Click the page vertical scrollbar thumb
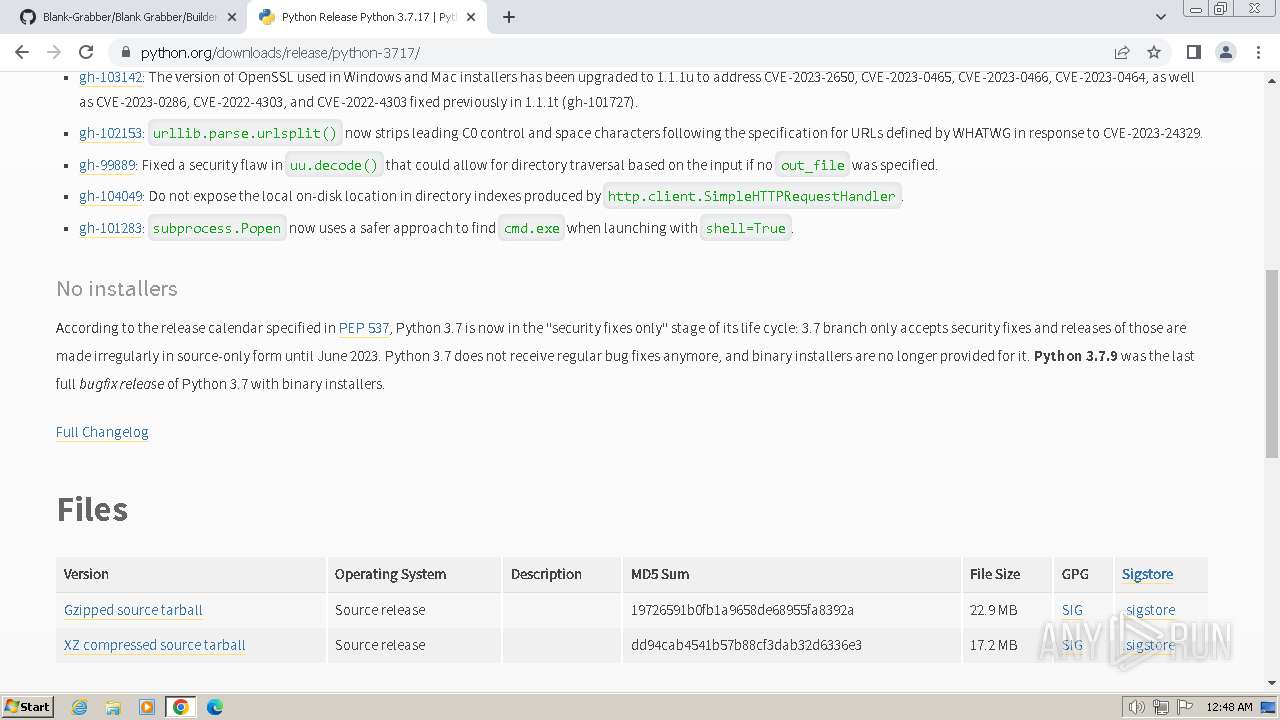Image resolution: width=1280 pixels, height=720 pixels. click(x=1271, y=363)
